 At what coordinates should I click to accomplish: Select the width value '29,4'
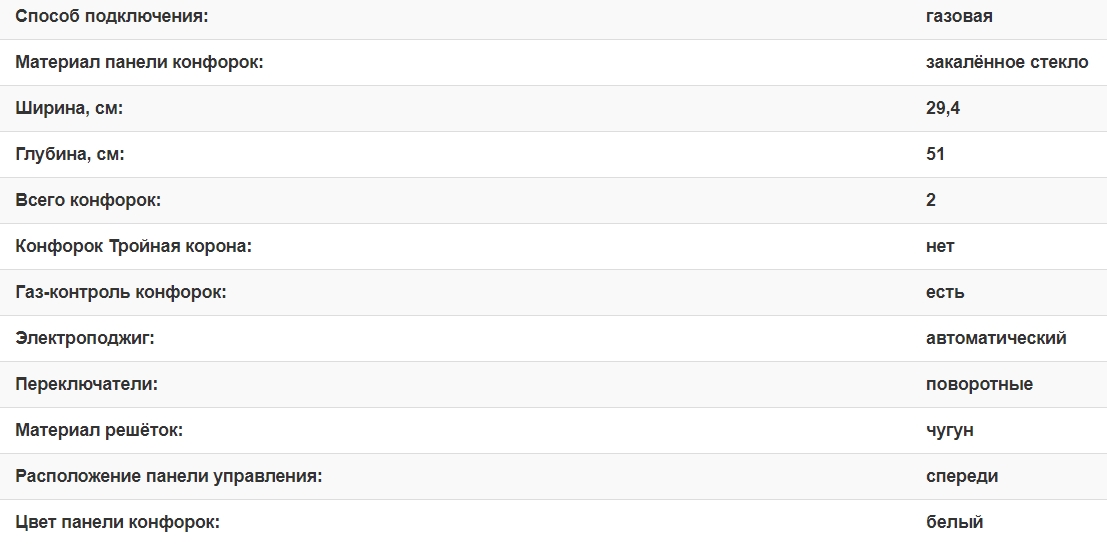click(943, 108)
